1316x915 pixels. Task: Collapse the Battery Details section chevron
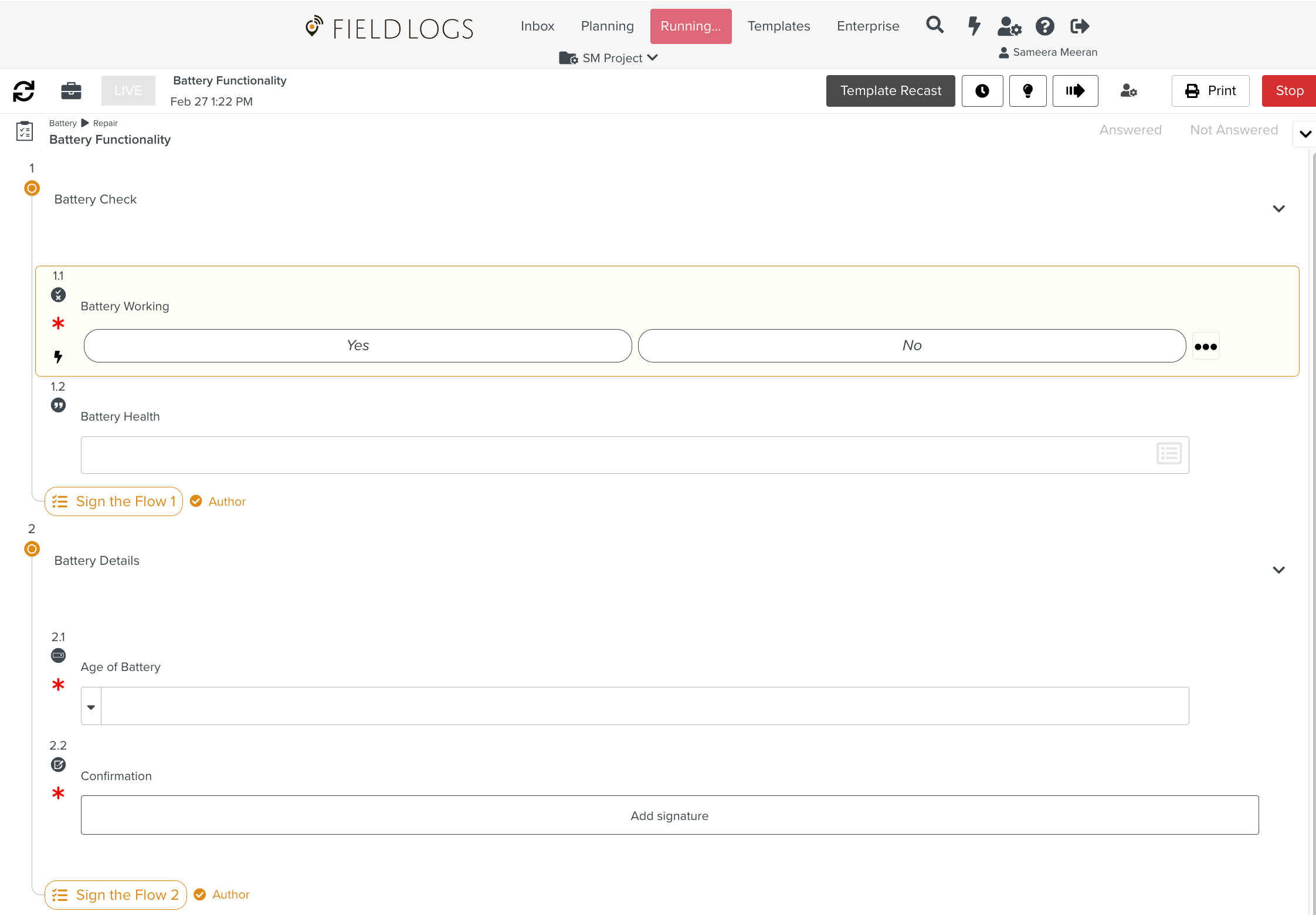pyautogui.click(x=1278, y=570)
